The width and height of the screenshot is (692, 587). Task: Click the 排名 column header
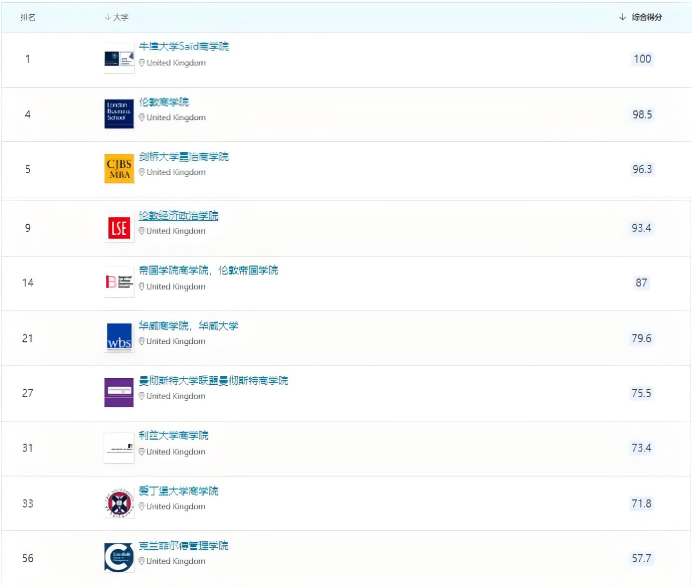[x=28, y=17]
